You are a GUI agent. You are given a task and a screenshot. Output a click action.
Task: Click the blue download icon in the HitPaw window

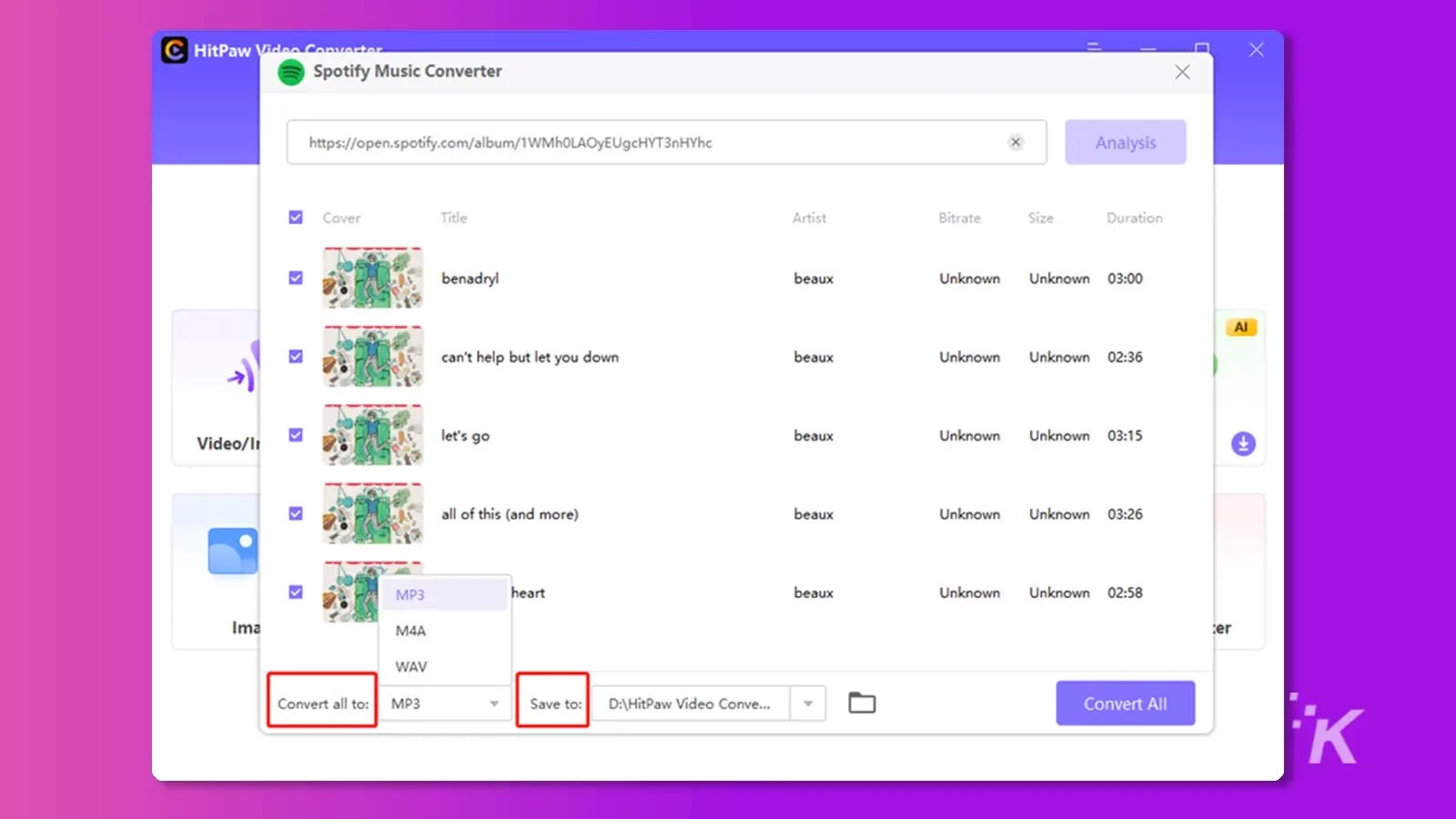coord(1243,444)
